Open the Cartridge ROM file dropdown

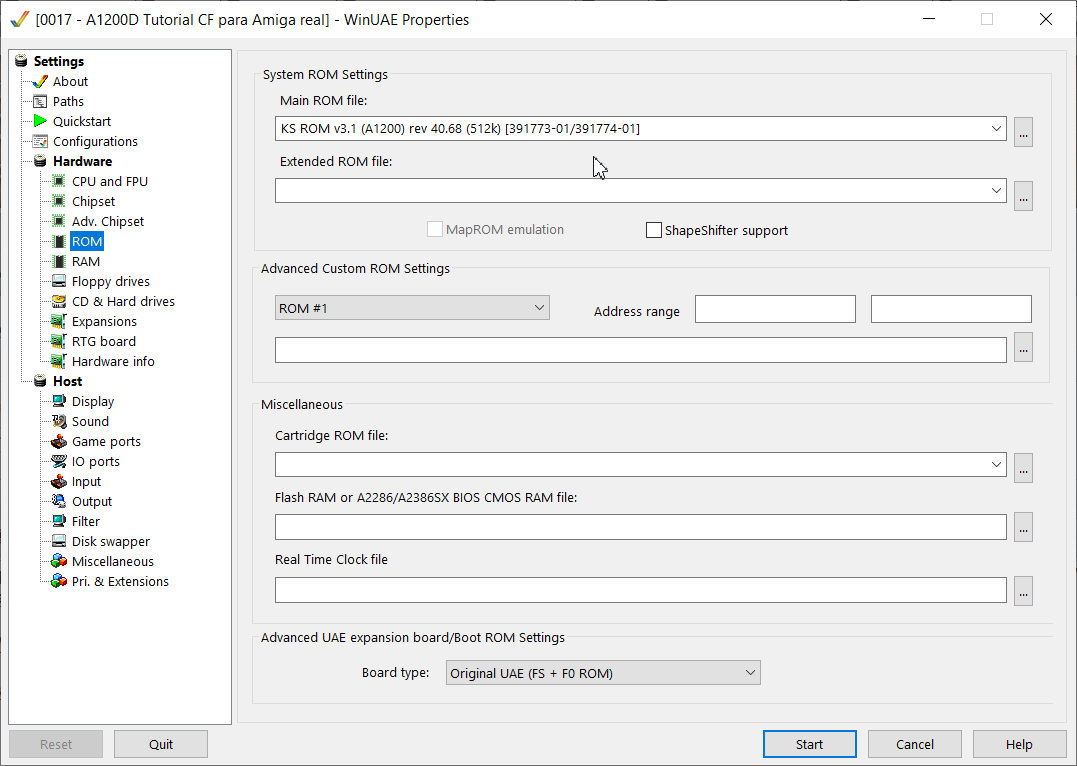click(996, 464)
